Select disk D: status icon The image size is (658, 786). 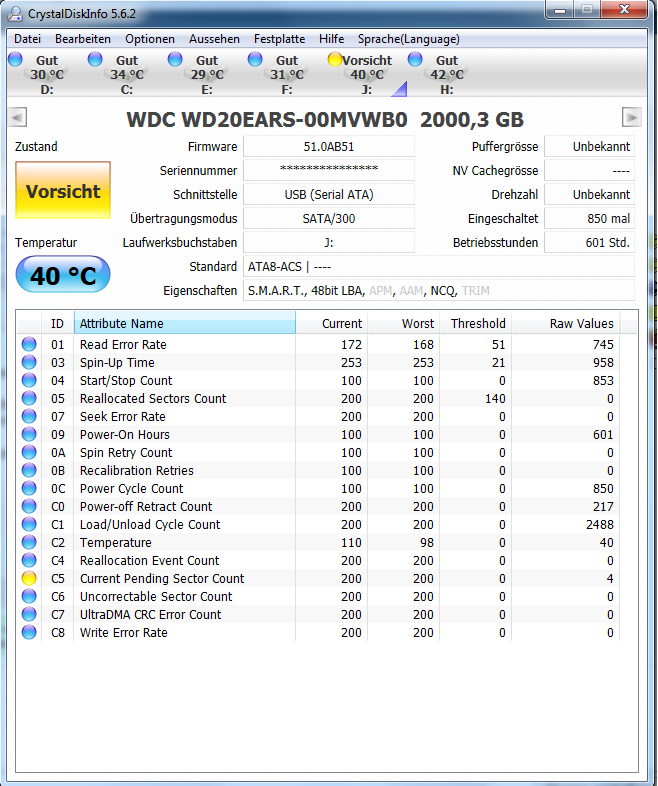point(16,59)
